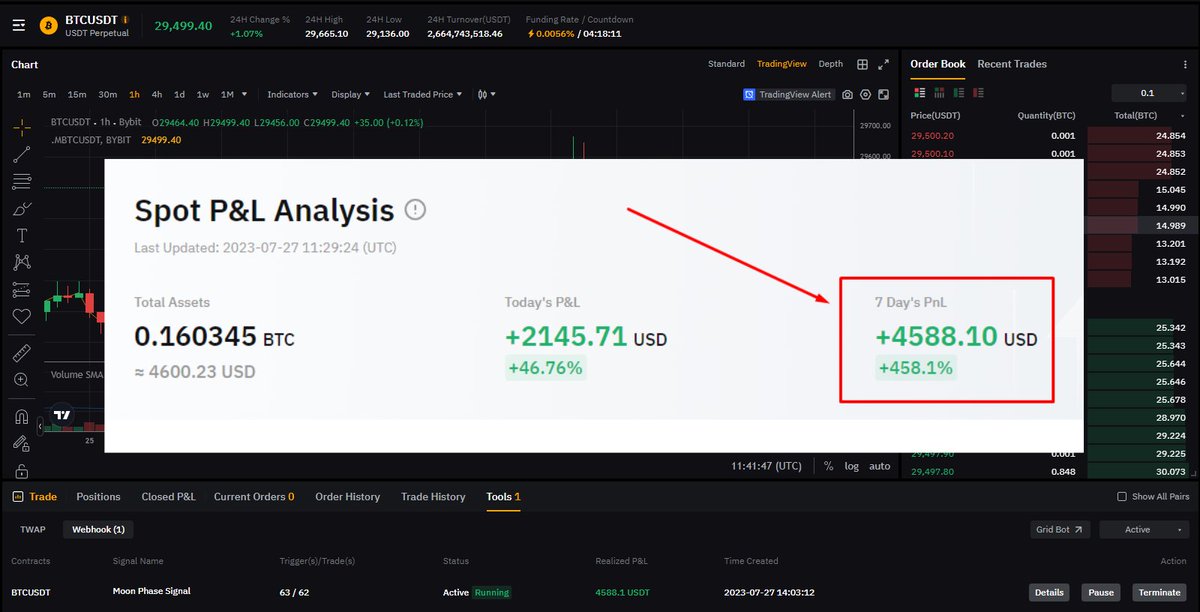Open the Active status filter dropdown
The width and height of the screenshot is (1200, 612).
tap(1143, 530)
